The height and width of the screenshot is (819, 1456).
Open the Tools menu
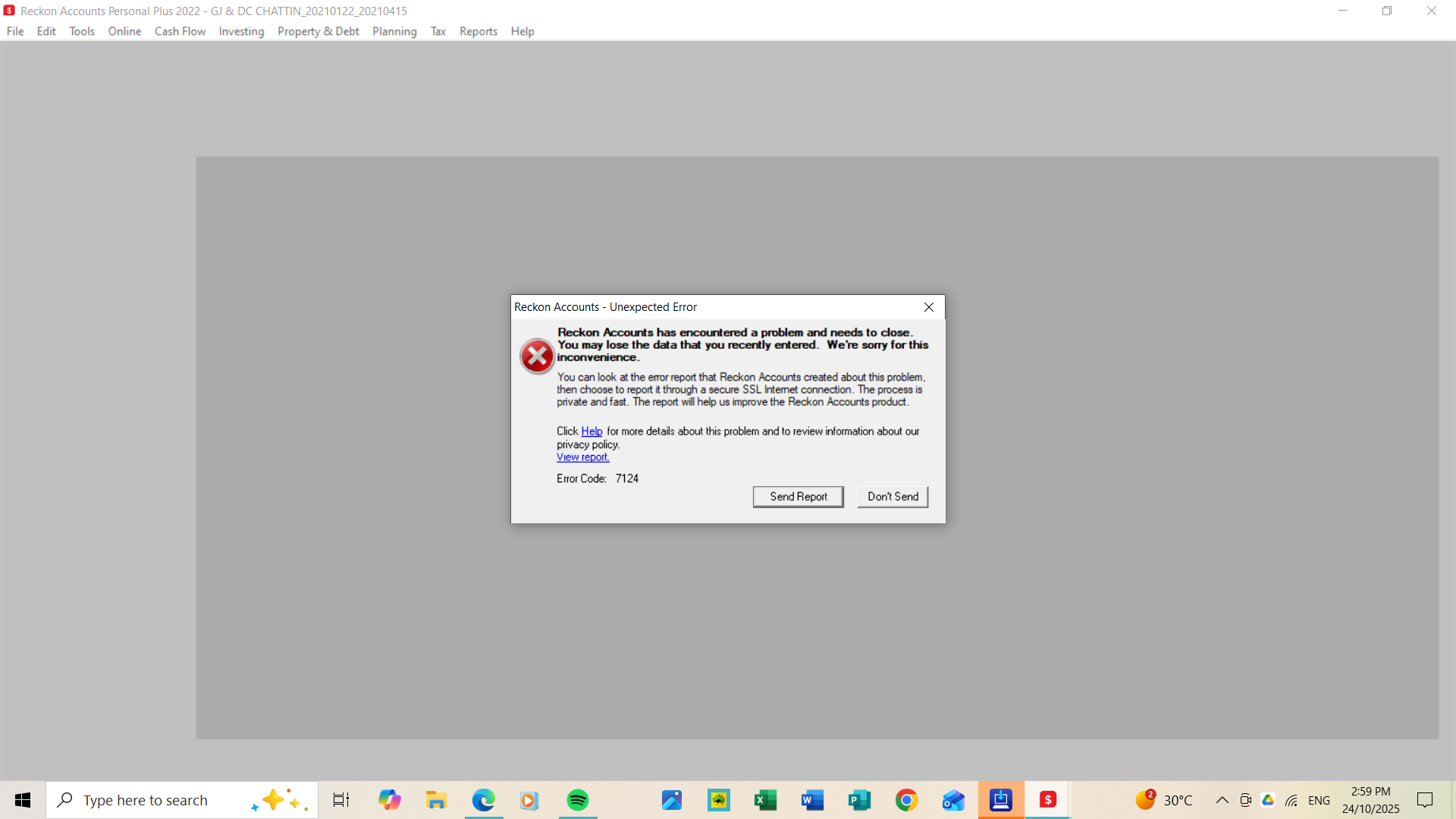point(82,31)
